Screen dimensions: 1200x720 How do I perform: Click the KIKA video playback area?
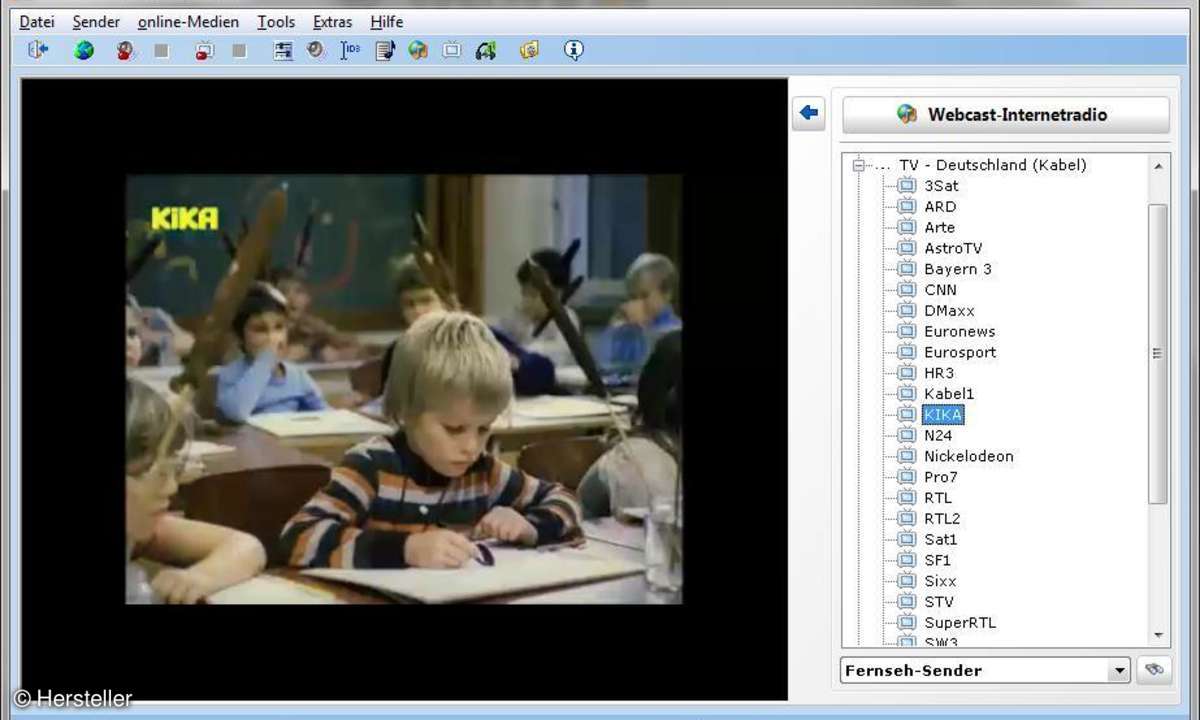[404, 389]
